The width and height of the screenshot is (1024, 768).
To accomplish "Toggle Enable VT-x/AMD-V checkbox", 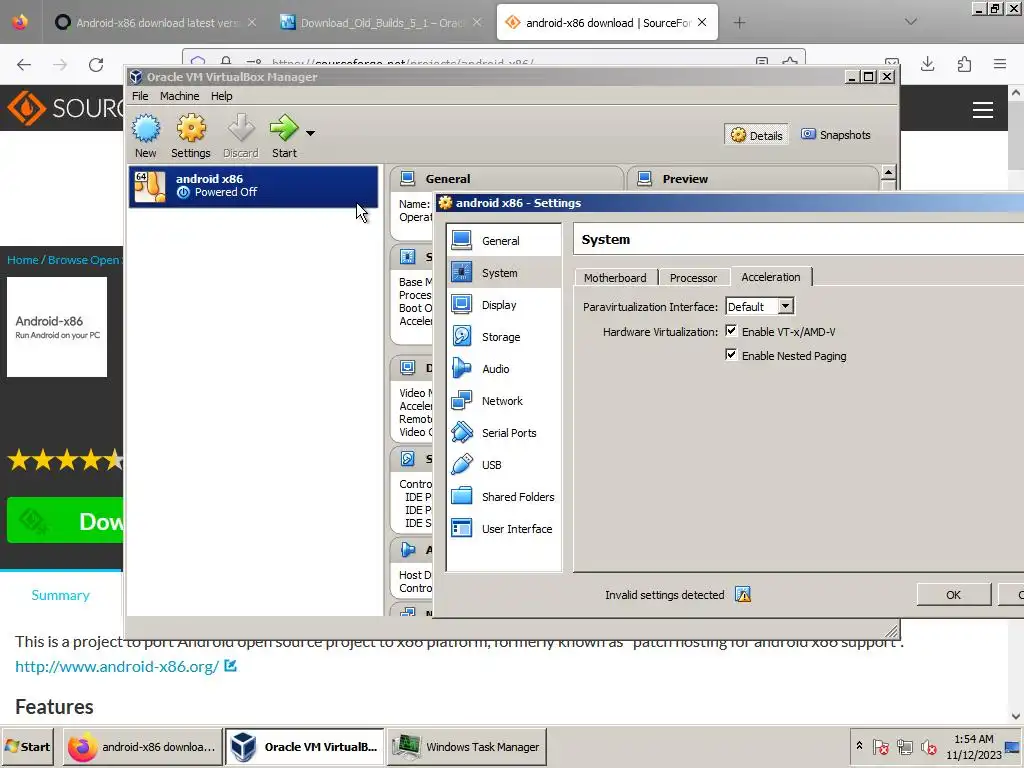I will click(x=731, y=331).
